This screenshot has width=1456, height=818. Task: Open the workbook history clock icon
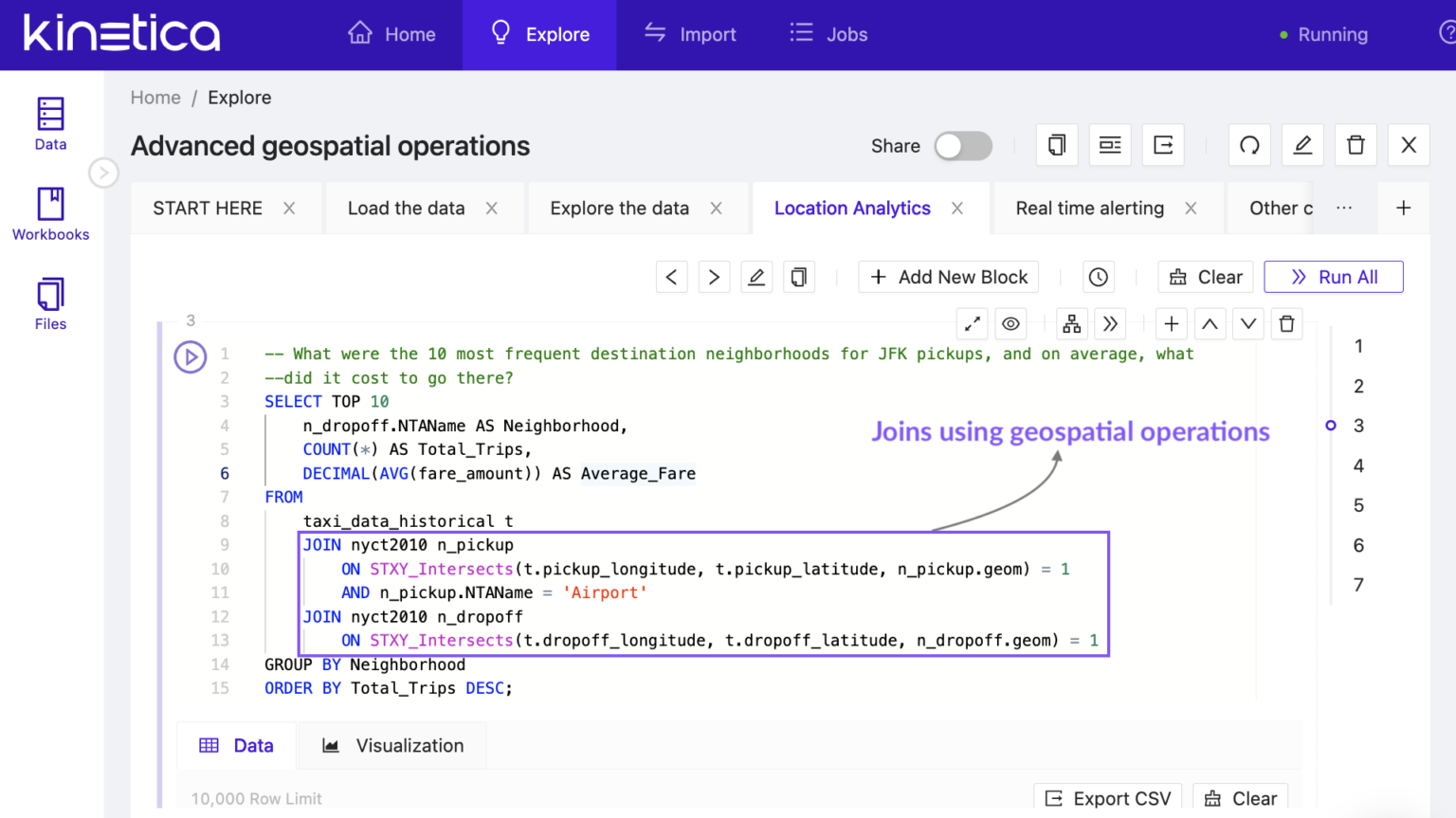[x=1098, y=277]
